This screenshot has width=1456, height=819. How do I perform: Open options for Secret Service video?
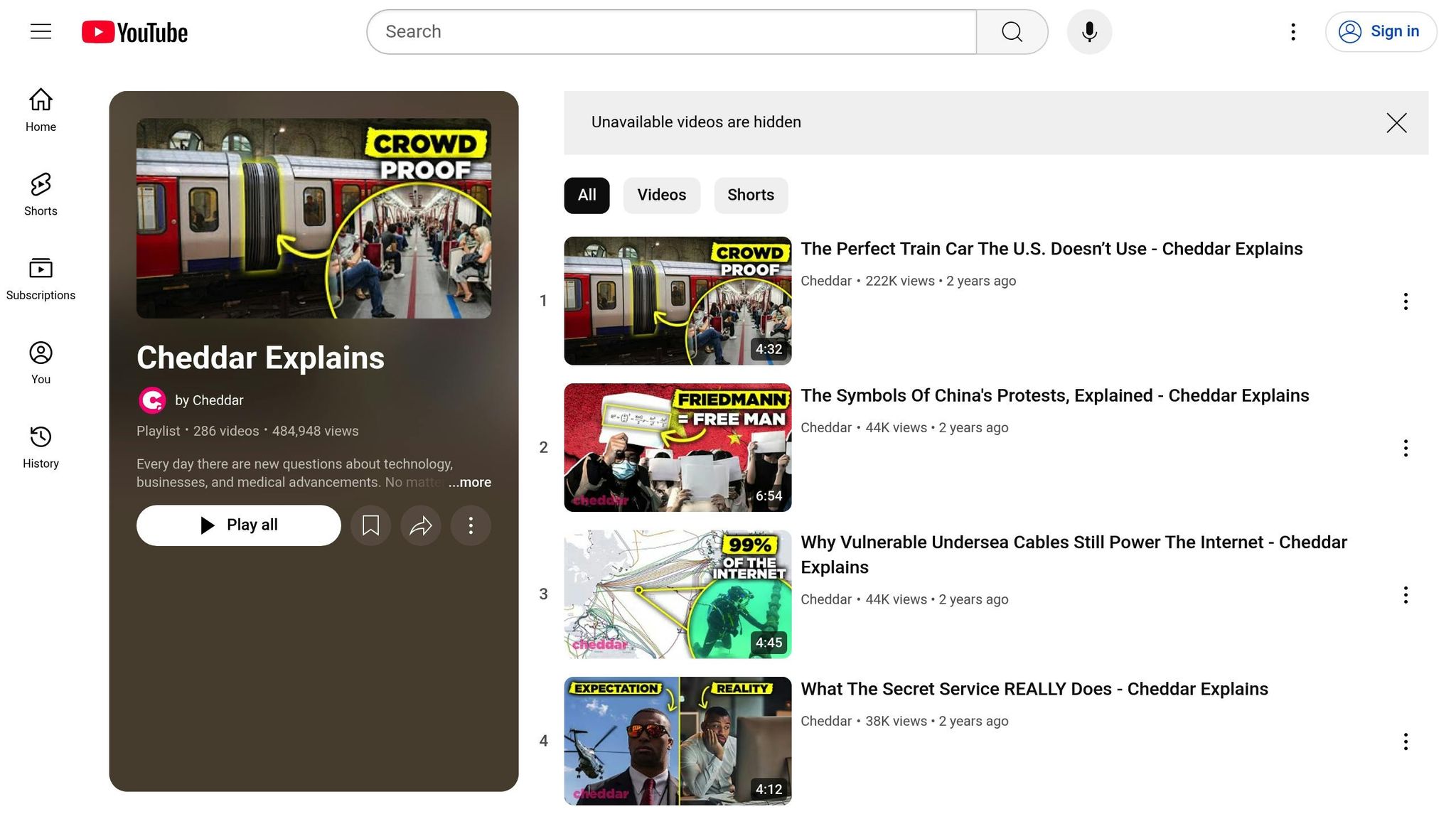click(1405, 742)
